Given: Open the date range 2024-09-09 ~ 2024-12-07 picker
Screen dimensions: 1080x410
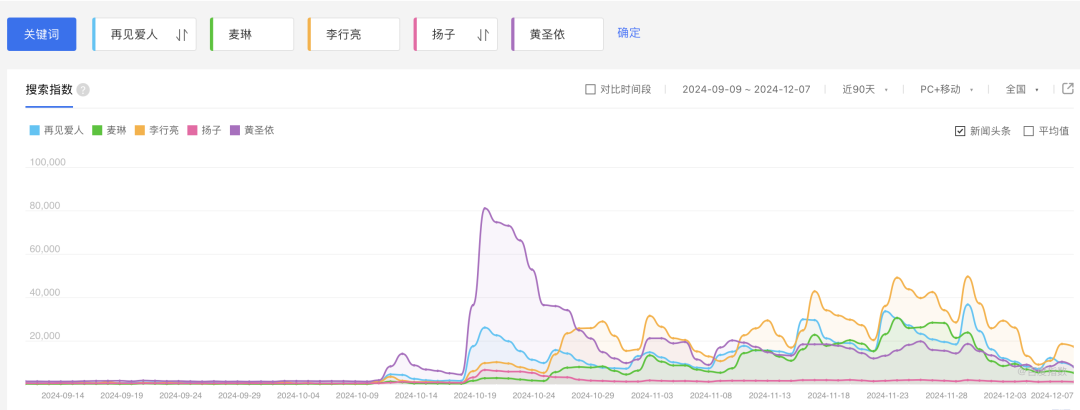Looking at the screenshot, I should click(x=746, y=89).
